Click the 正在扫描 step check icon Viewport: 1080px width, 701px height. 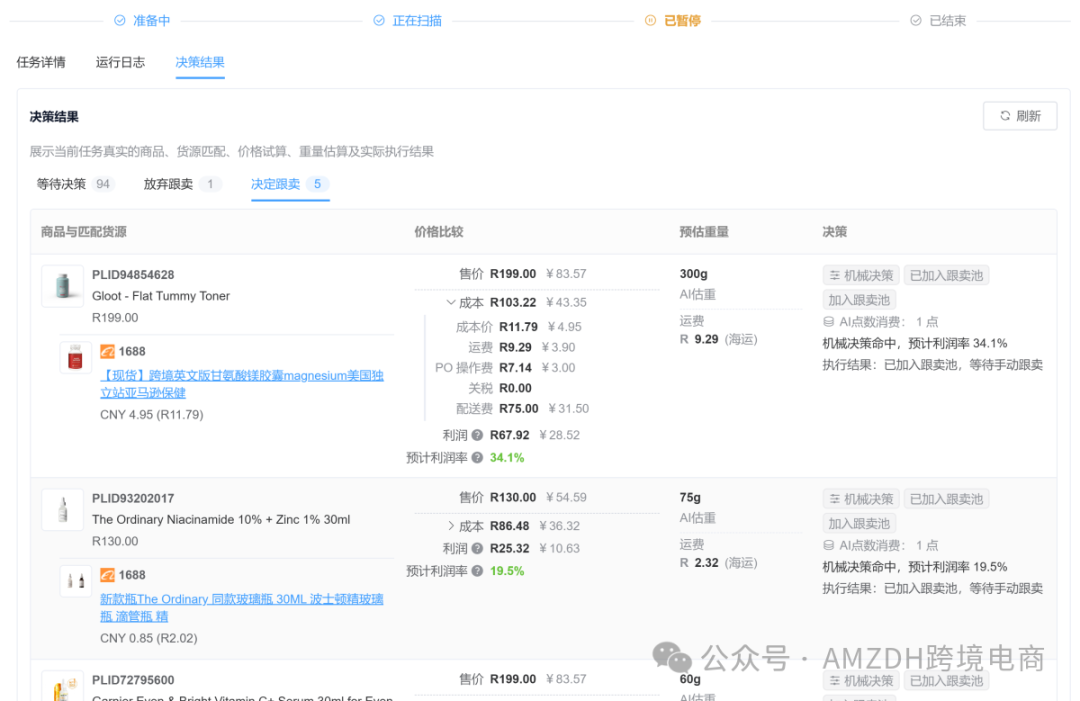click(379, 21)
